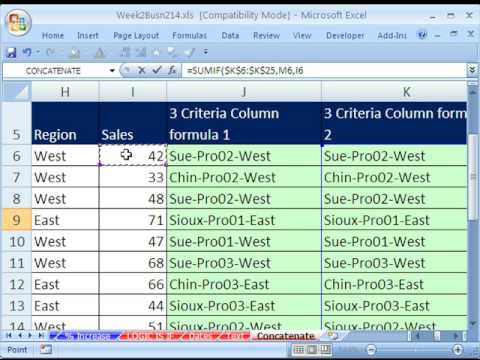
Task: Click Region cell East in row 13
Action: coord(65,306)
